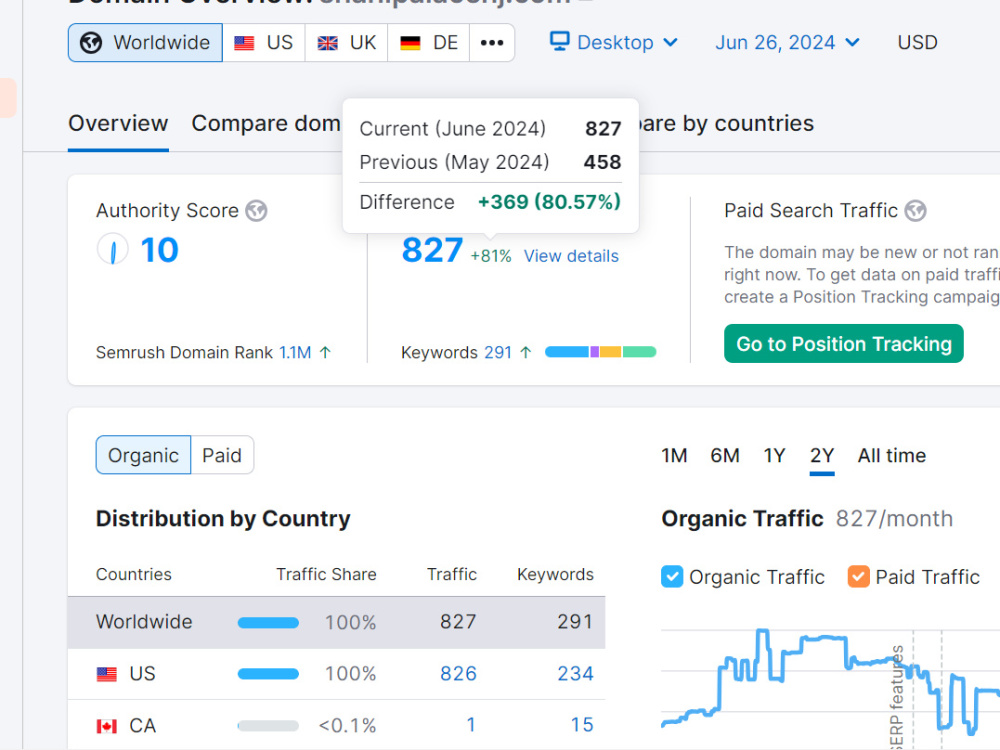Click Go to Position Tracking button
The width and height of the screenshot is (1000, 750).
843,344
